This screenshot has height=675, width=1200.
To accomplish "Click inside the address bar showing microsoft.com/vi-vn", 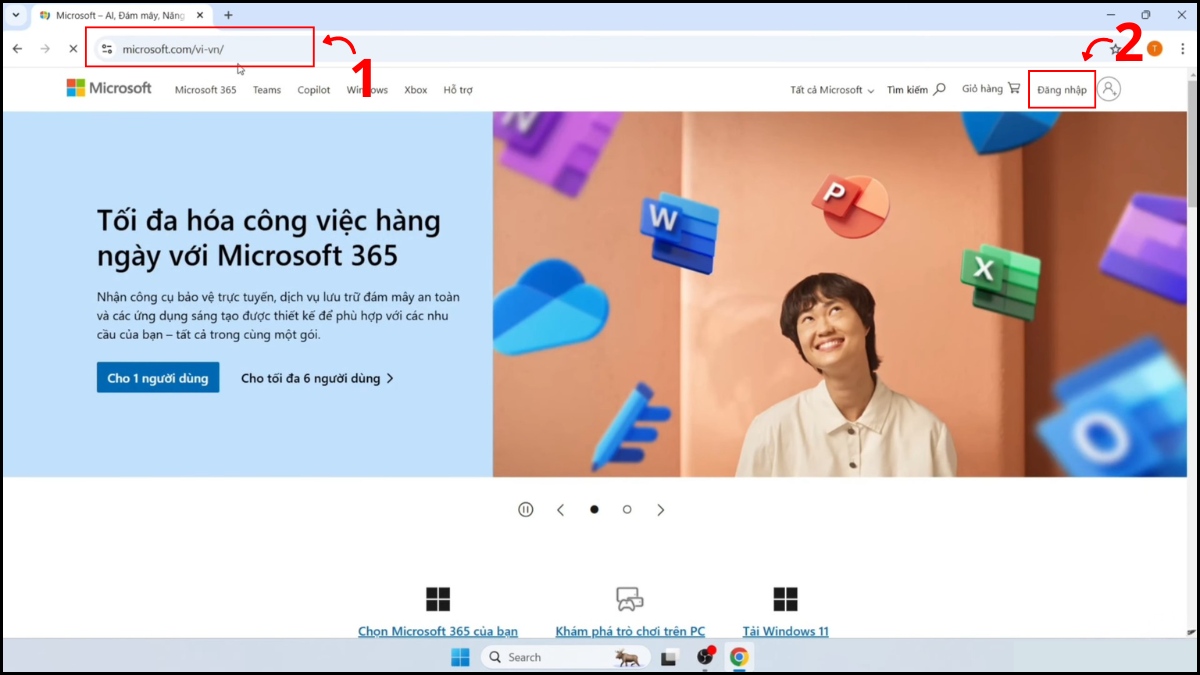I will 200,47.
